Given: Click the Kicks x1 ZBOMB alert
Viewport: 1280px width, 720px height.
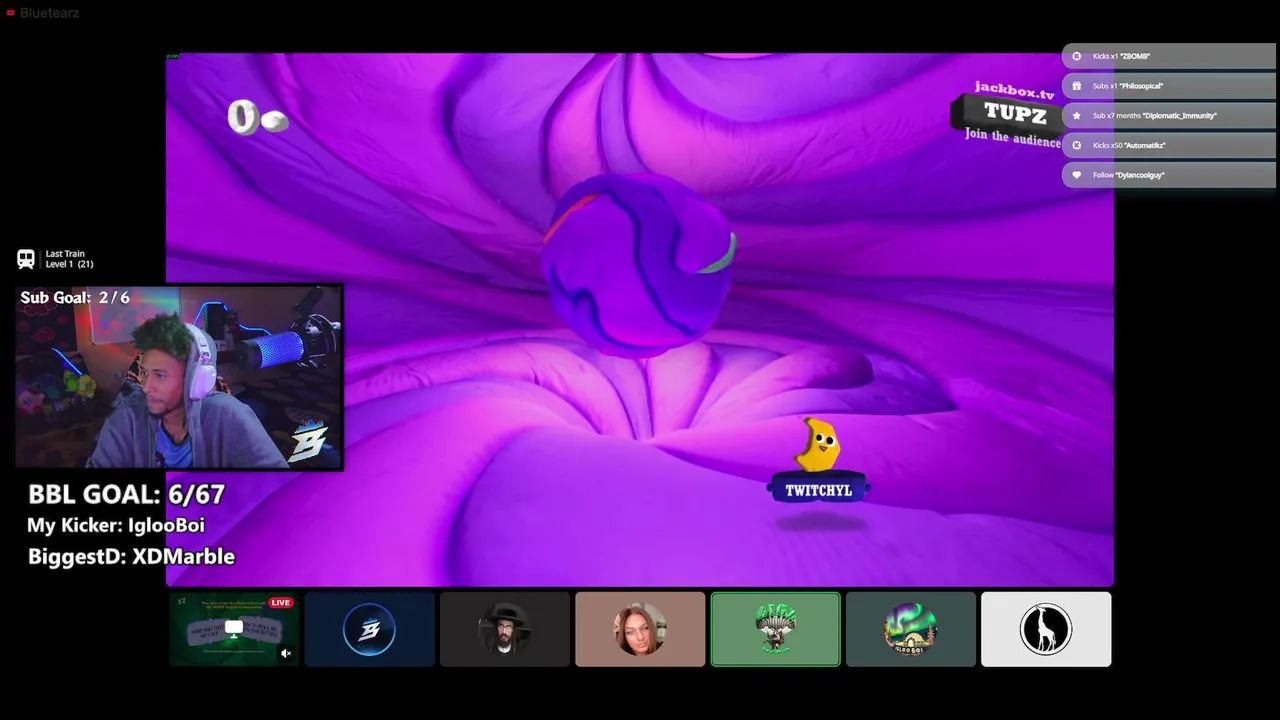Looking at the screenshot, I should 1169,56.
